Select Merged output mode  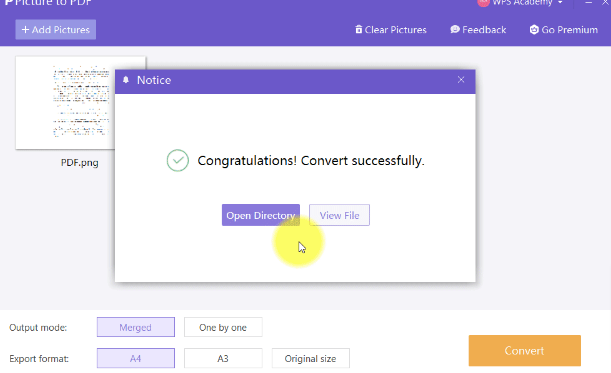pyautogui.click(x=136, y=327)
